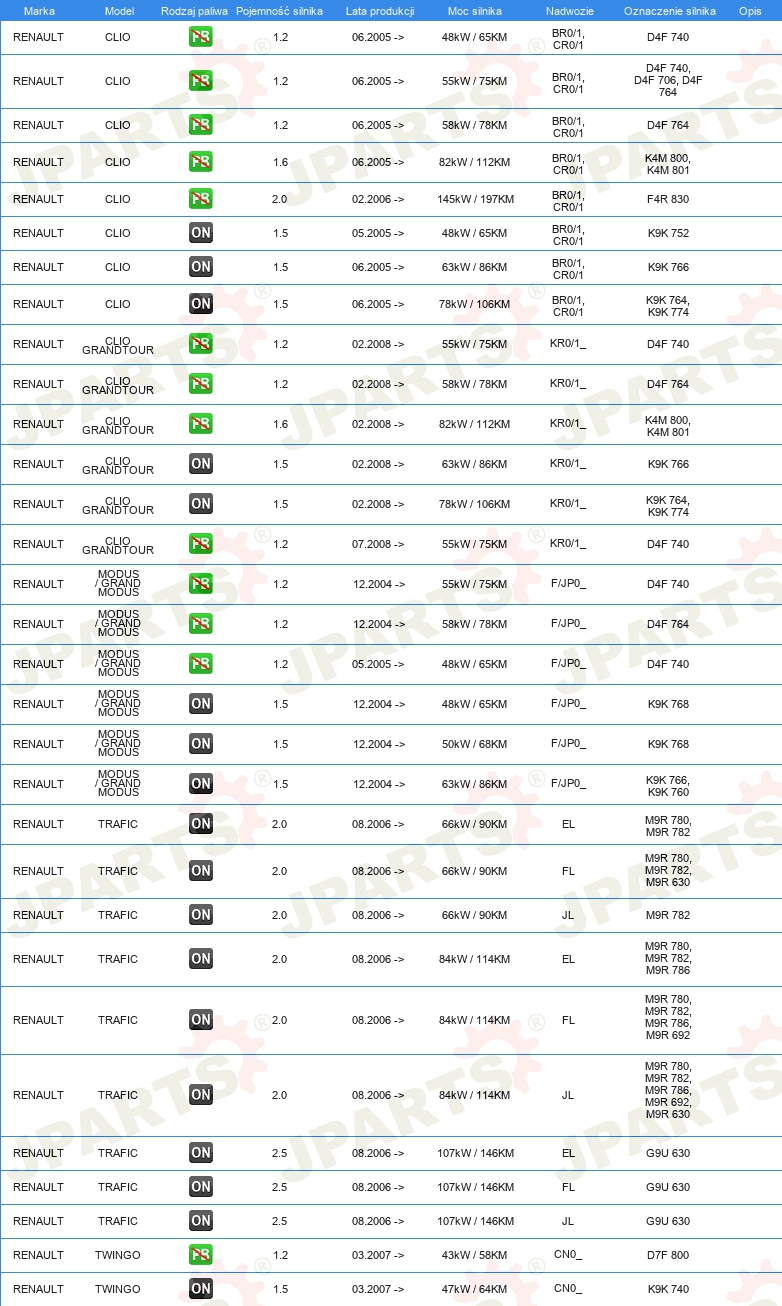Click the diesel ON icon in the TRAFIC 66kW EL row
Image resolution: width=782 pixels, height=1306 pixels.
click(x=201, y=824)
